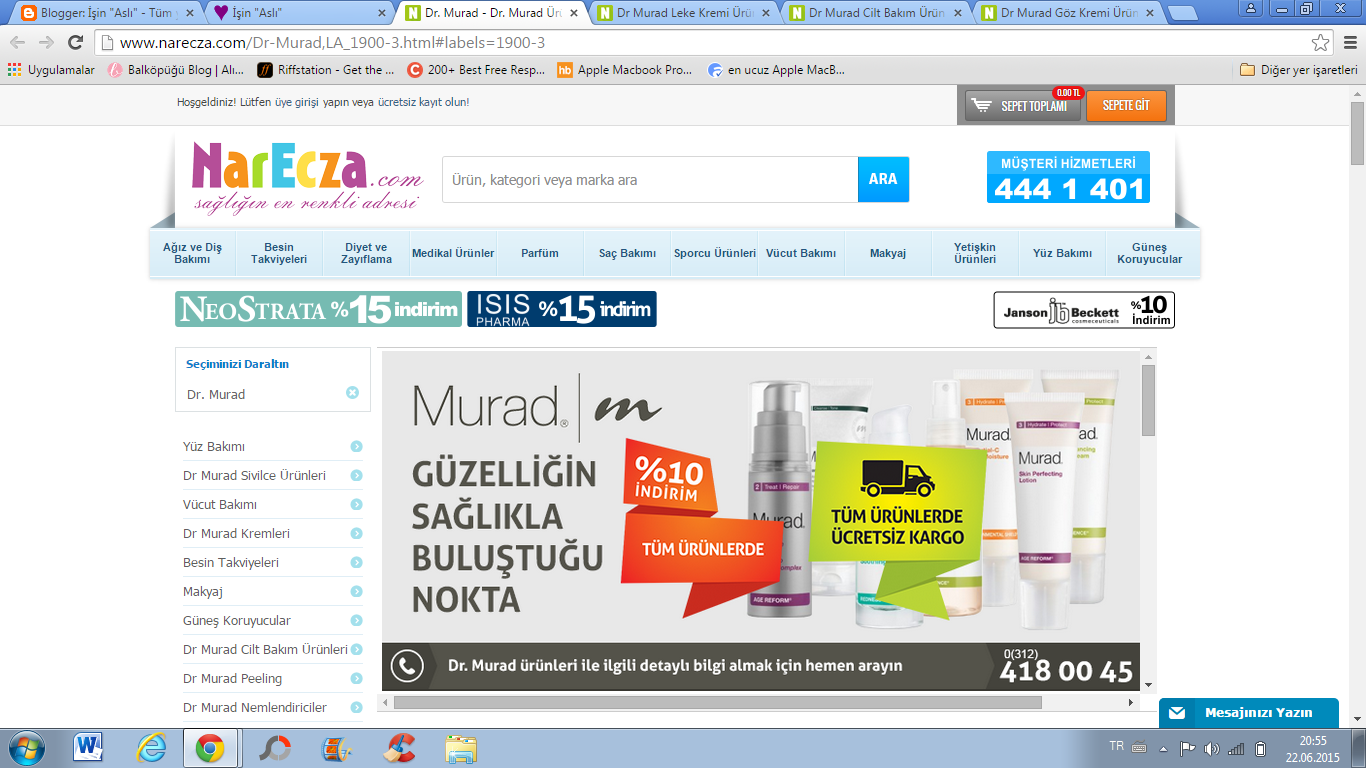The width and height of the screenshot is (1368, 768).
Task: Expand Güneş Koruyucular sidebar arrow
Action: [x=356, y=621]
